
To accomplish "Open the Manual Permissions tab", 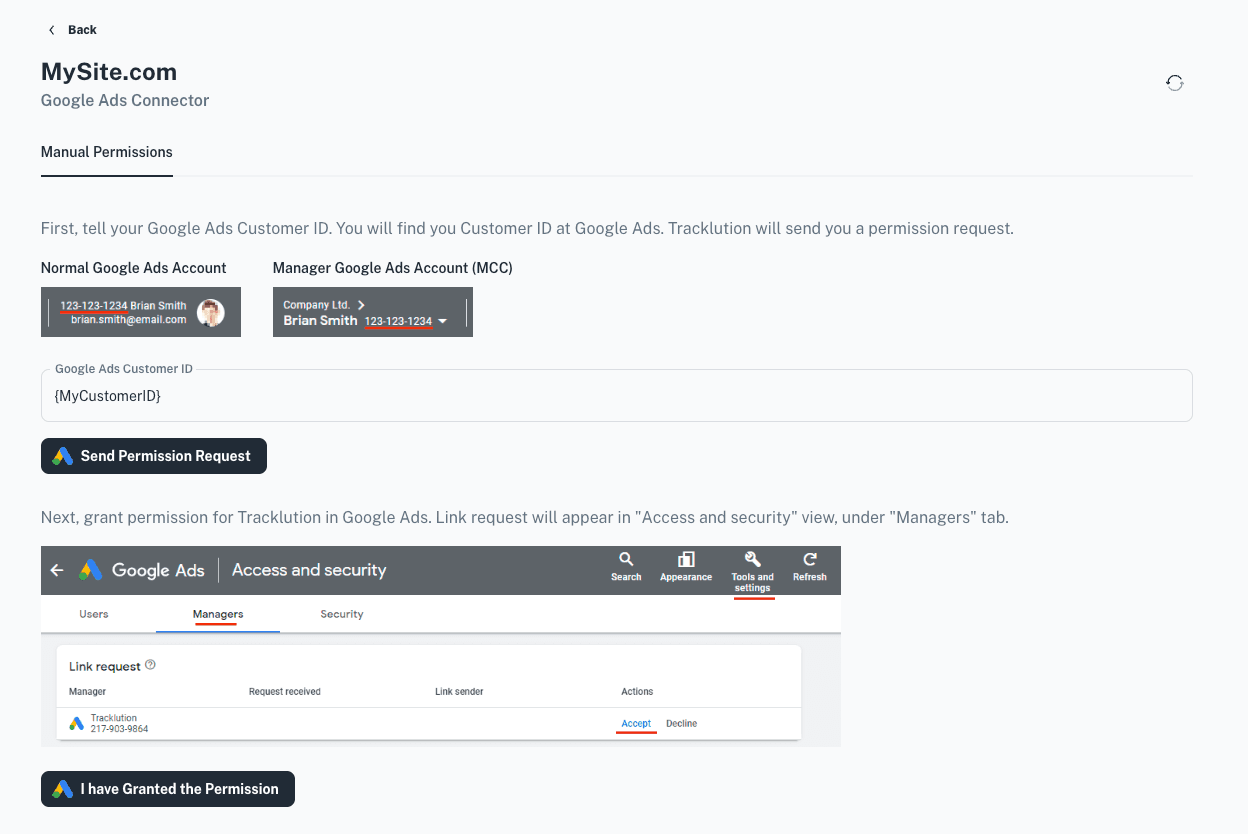I will pos(107,152).
